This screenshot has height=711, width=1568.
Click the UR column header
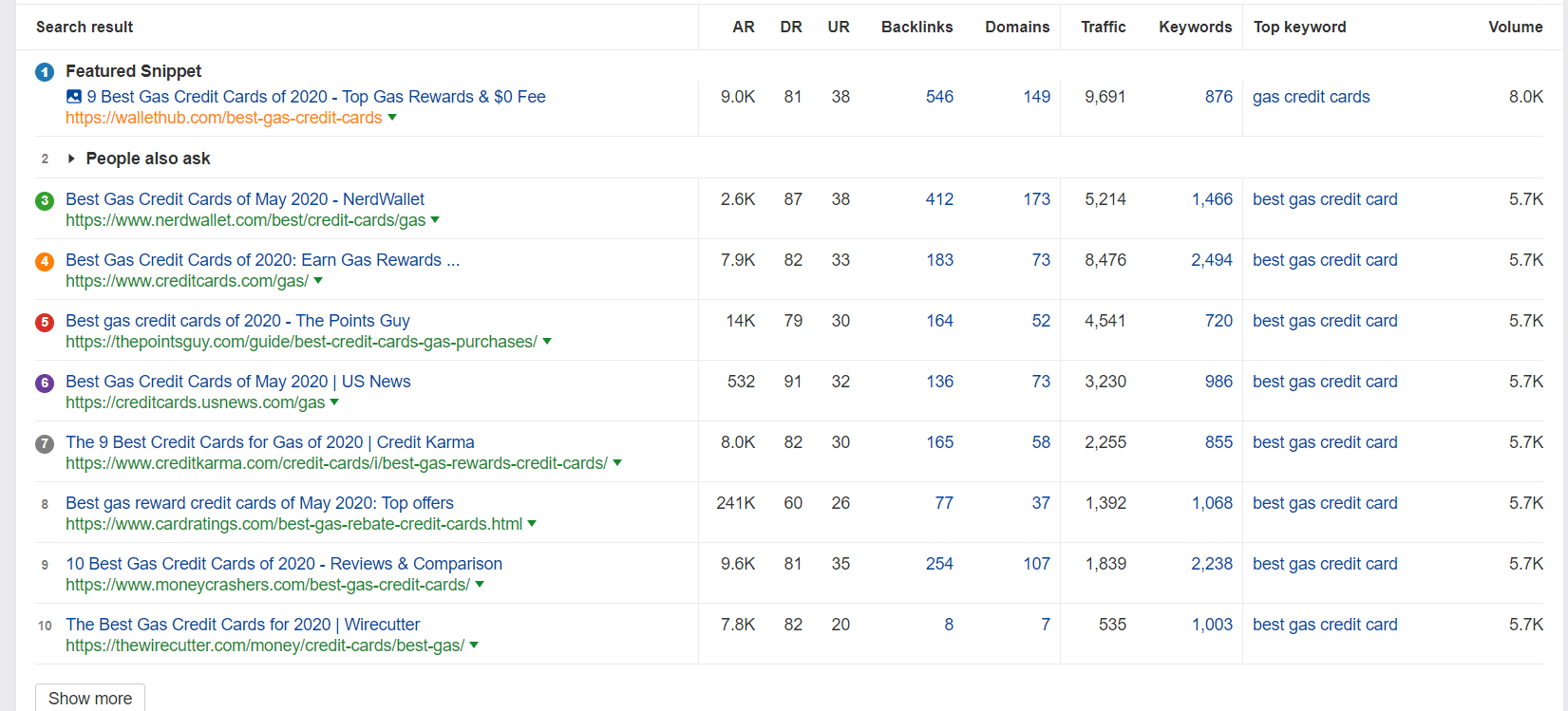point(839,28)
